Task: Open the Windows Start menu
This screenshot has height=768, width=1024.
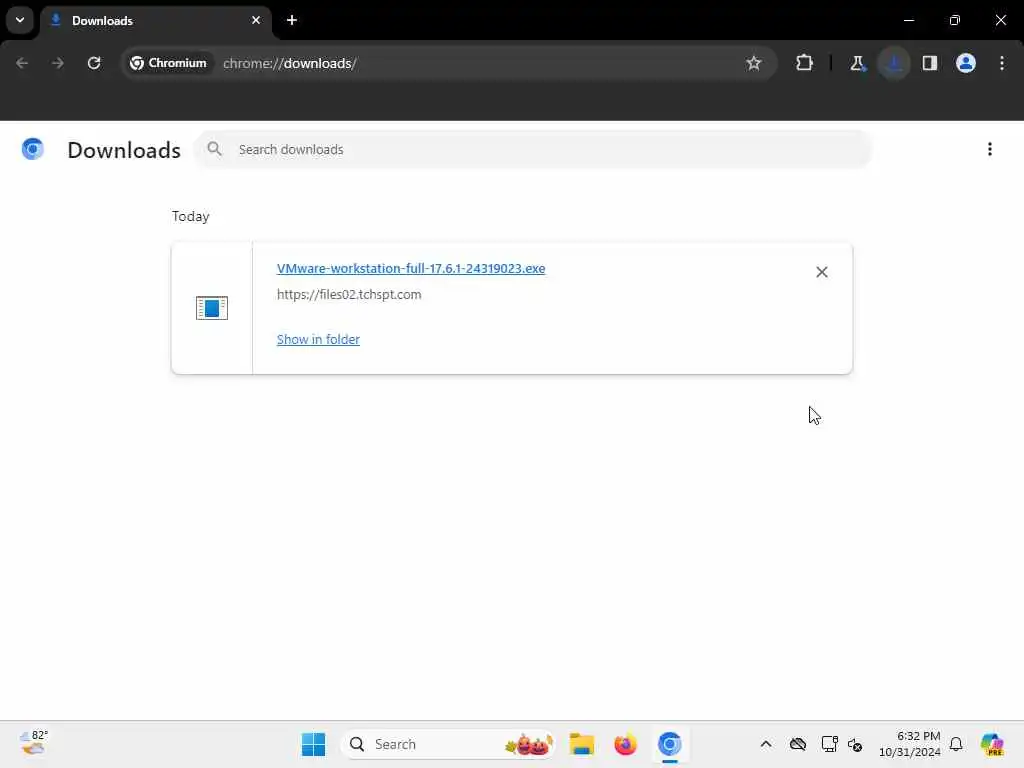Action: [x=313, y=744]
